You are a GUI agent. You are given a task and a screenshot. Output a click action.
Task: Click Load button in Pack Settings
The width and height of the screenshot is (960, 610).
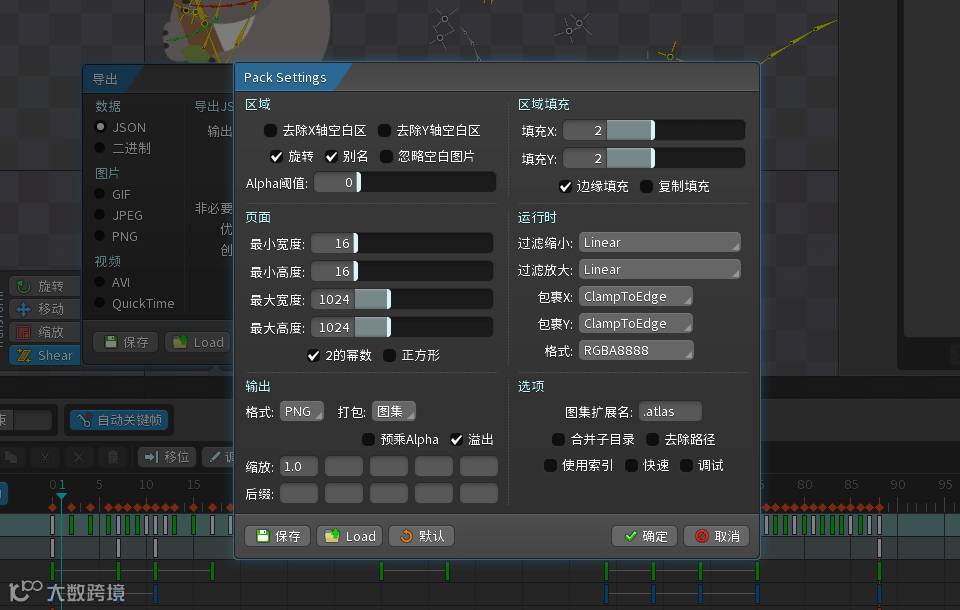point(350,536)
